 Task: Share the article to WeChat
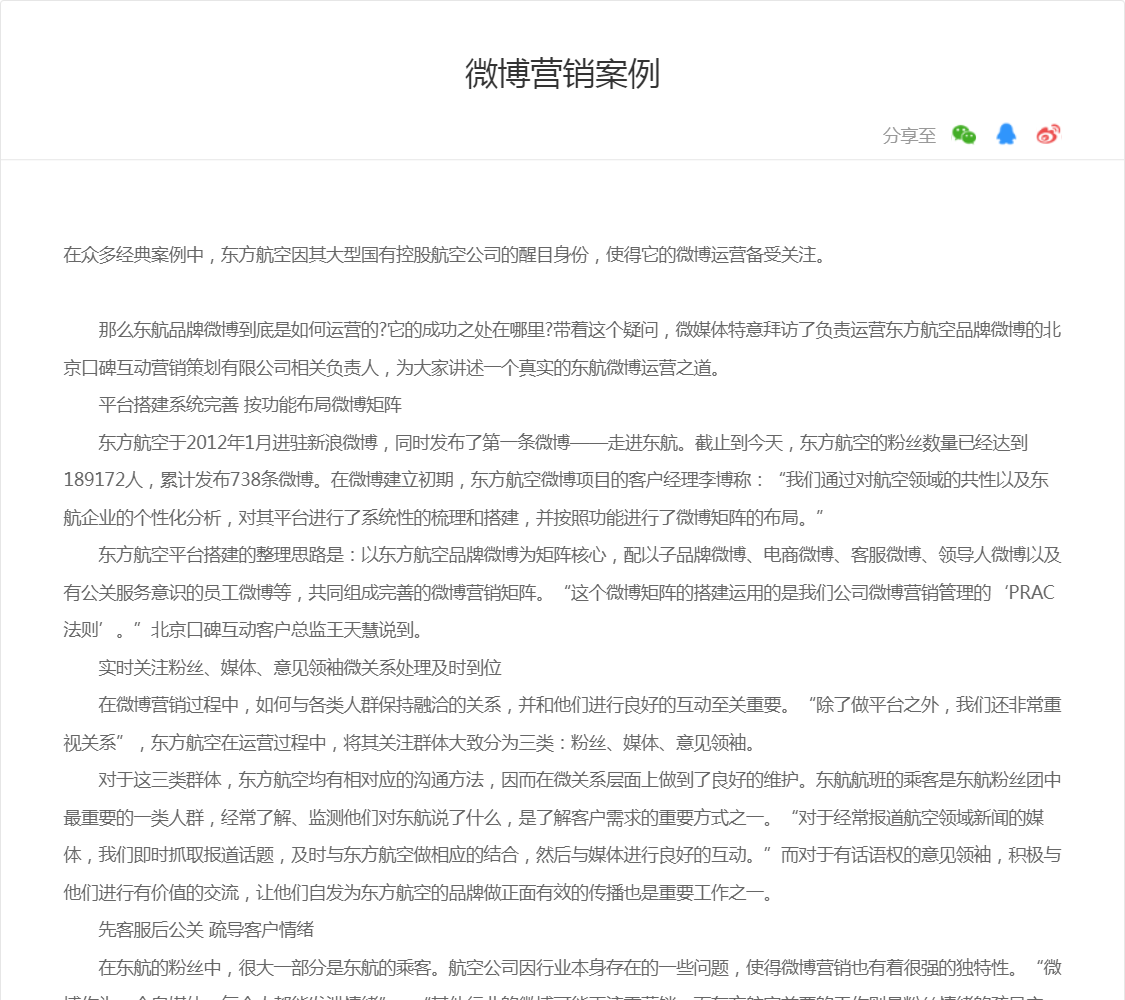[964, 134]
